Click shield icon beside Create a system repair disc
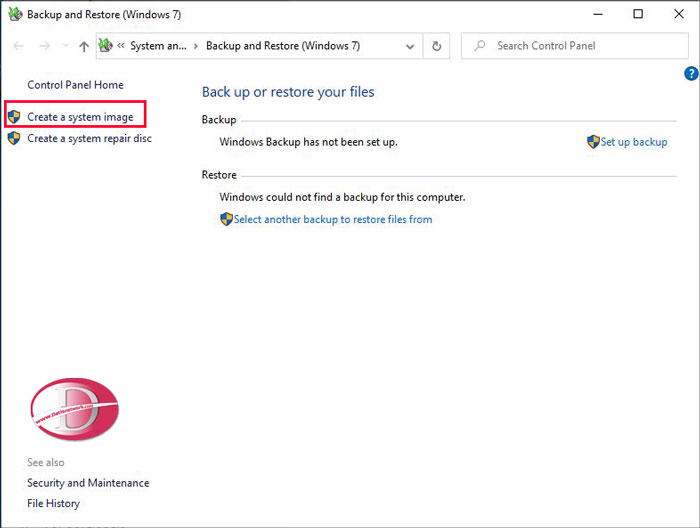Viewport: 700px width, 528px height. [x=14, y=138]
